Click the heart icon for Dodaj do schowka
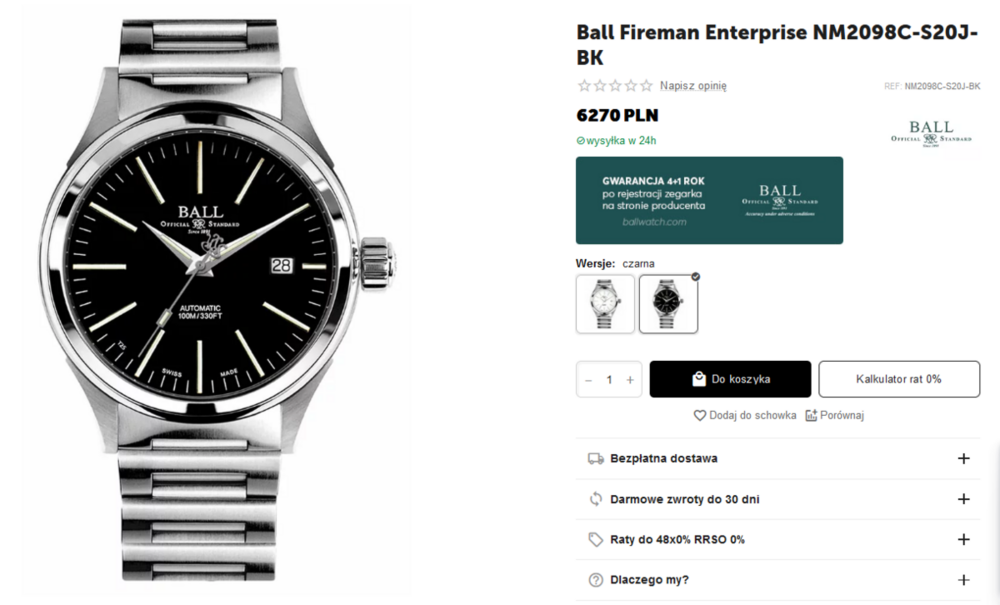 click(x=700, y=415)
